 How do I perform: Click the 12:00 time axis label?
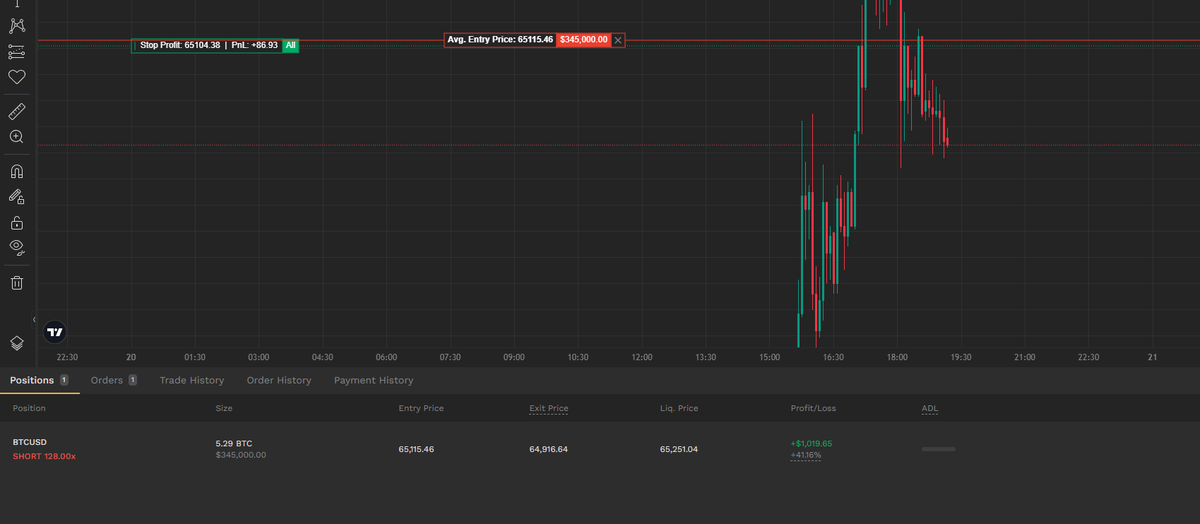tap(642, 356)
